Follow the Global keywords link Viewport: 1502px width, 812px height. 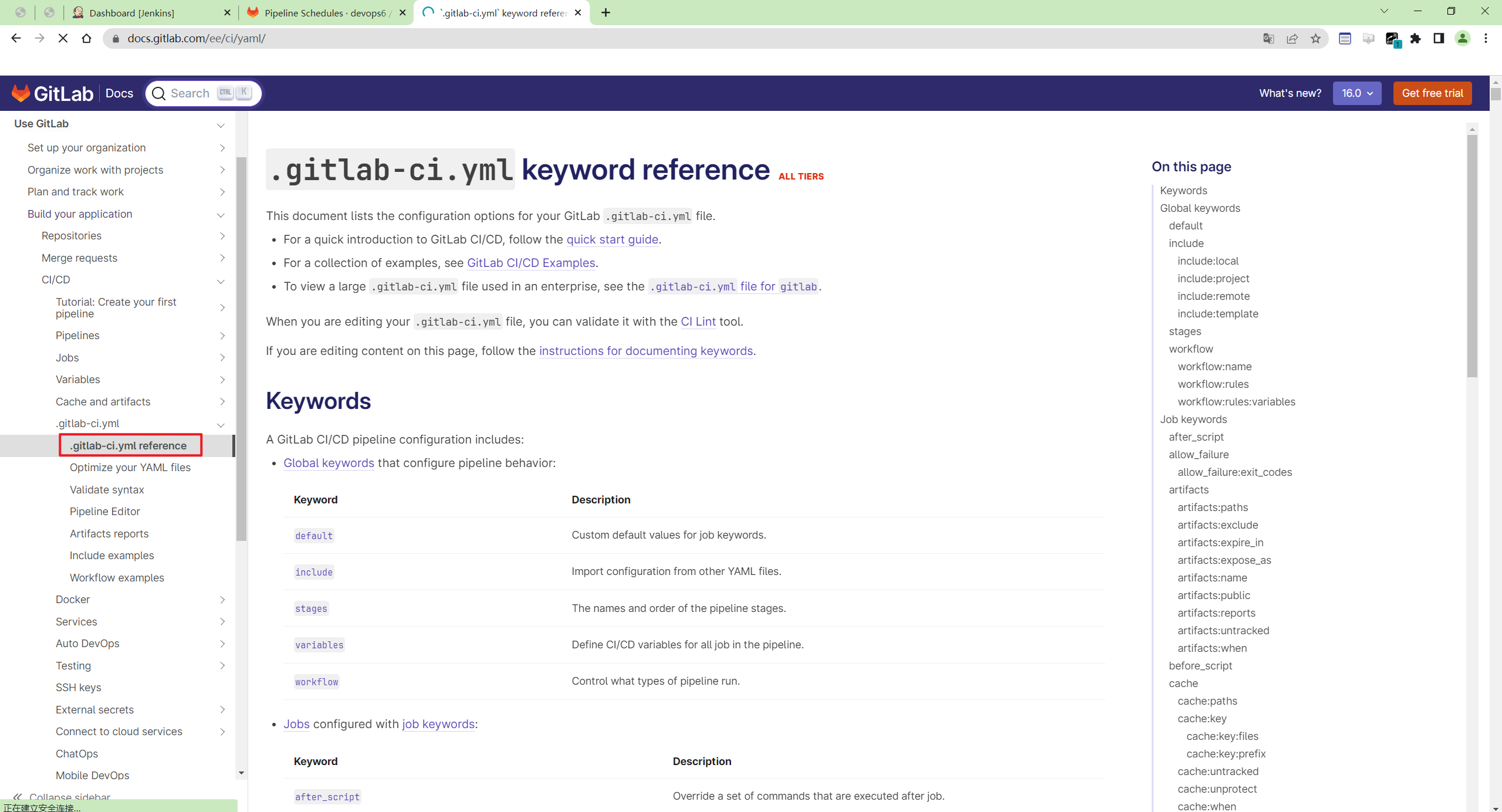pos(329,463)
